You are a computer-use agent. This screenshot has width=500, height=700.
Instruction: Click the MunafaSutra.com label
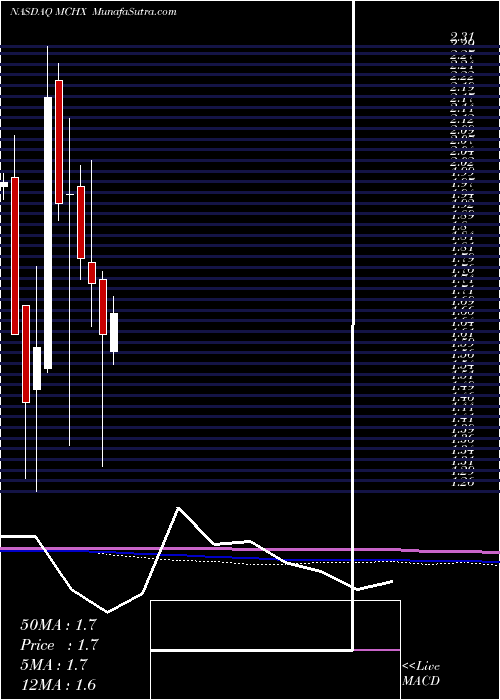pyautogui.click(x=135, y=12)
